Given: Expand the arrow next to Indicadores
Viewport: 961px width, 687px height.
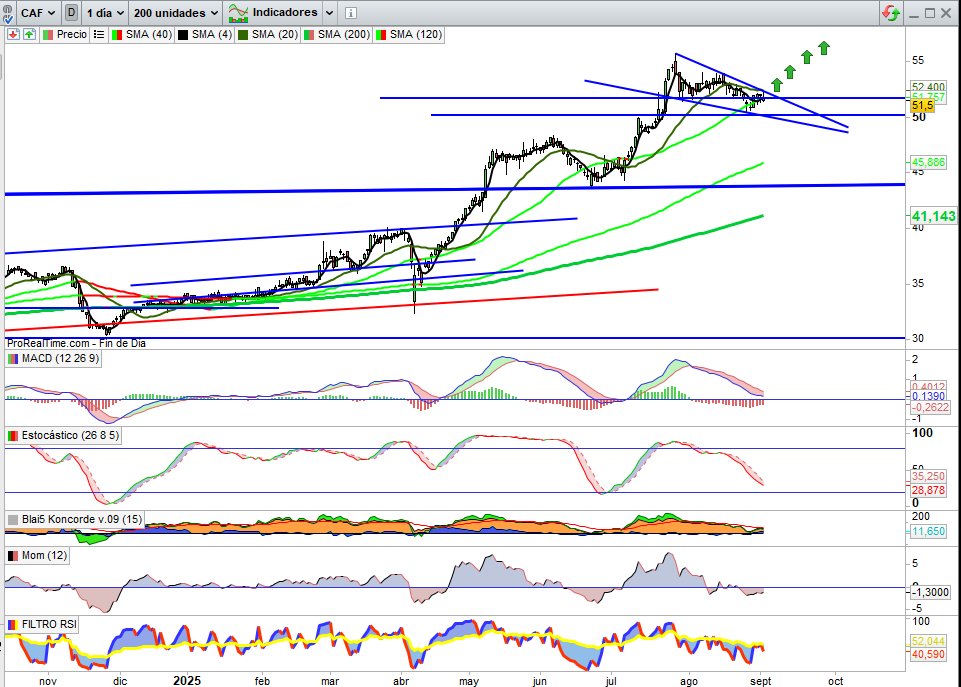Looking at the screenshot, I should (329, 12).
